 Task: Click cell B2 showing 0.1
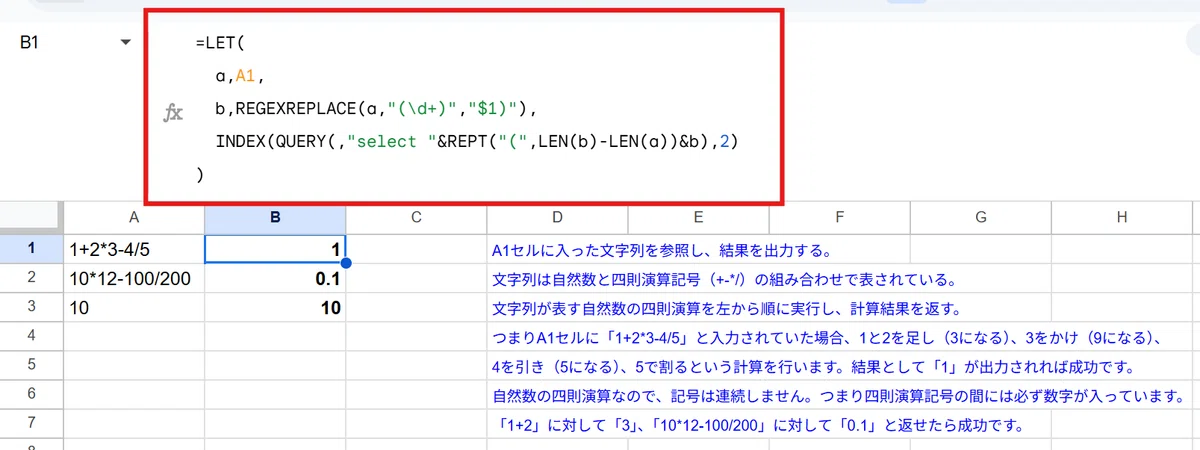(275, 278)
